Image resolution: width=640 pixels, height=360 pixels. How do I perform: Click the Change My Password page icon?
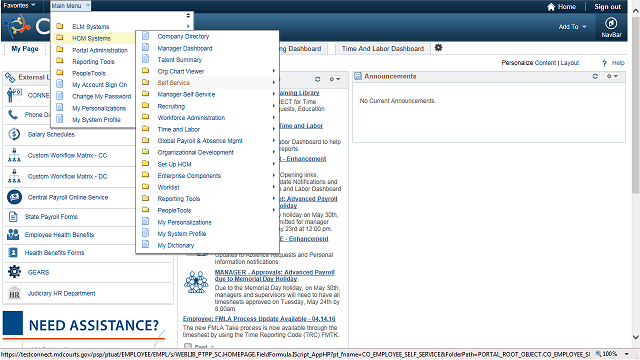[x=60, y=96]
